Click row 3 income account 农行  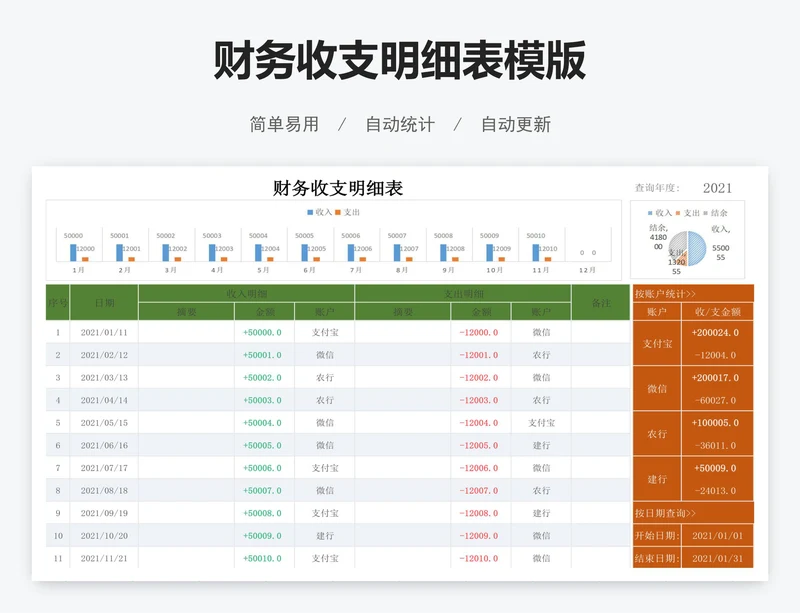(x=325, y=378)
